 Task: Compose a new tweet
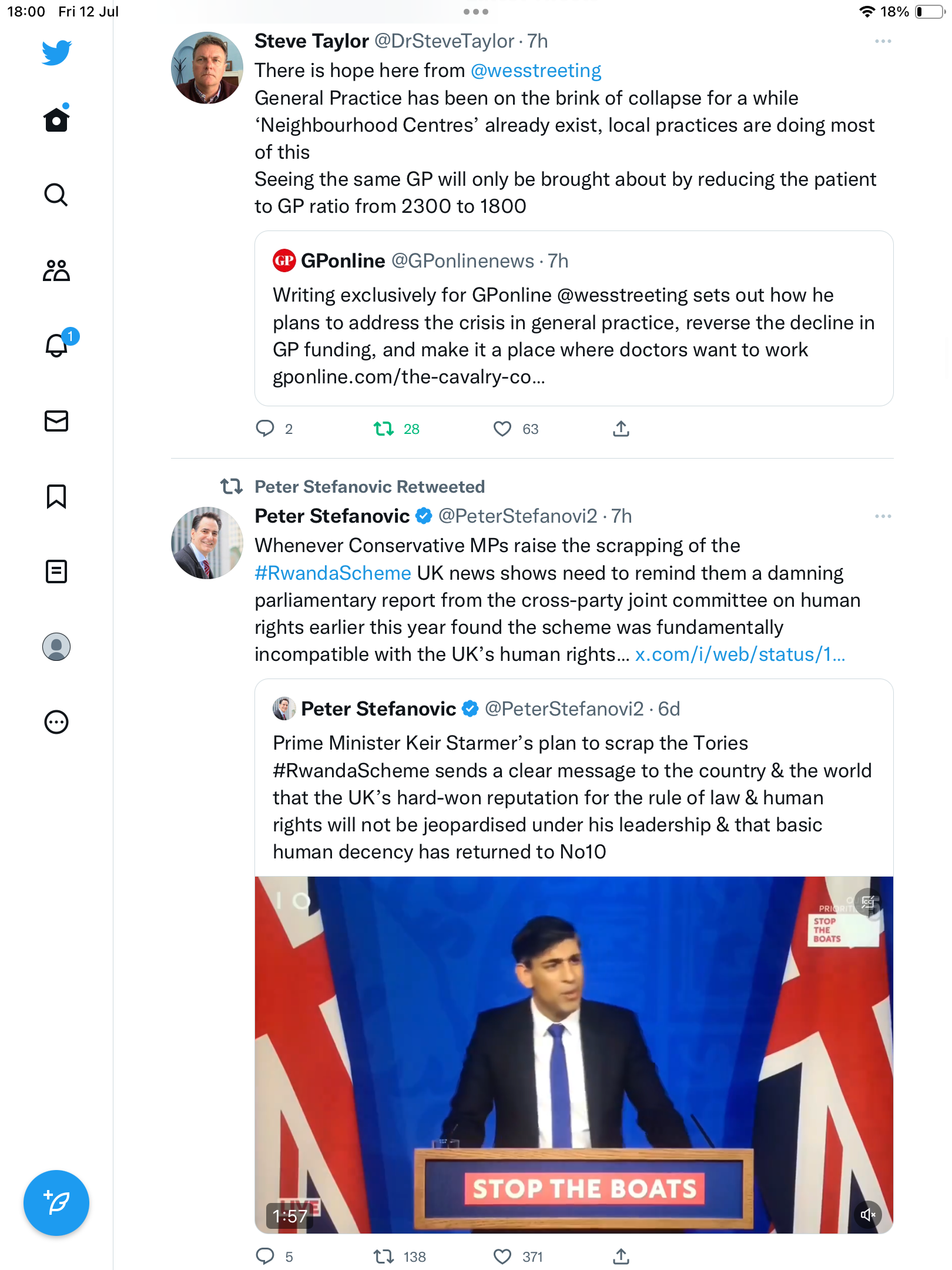(x=56, y=1203)
